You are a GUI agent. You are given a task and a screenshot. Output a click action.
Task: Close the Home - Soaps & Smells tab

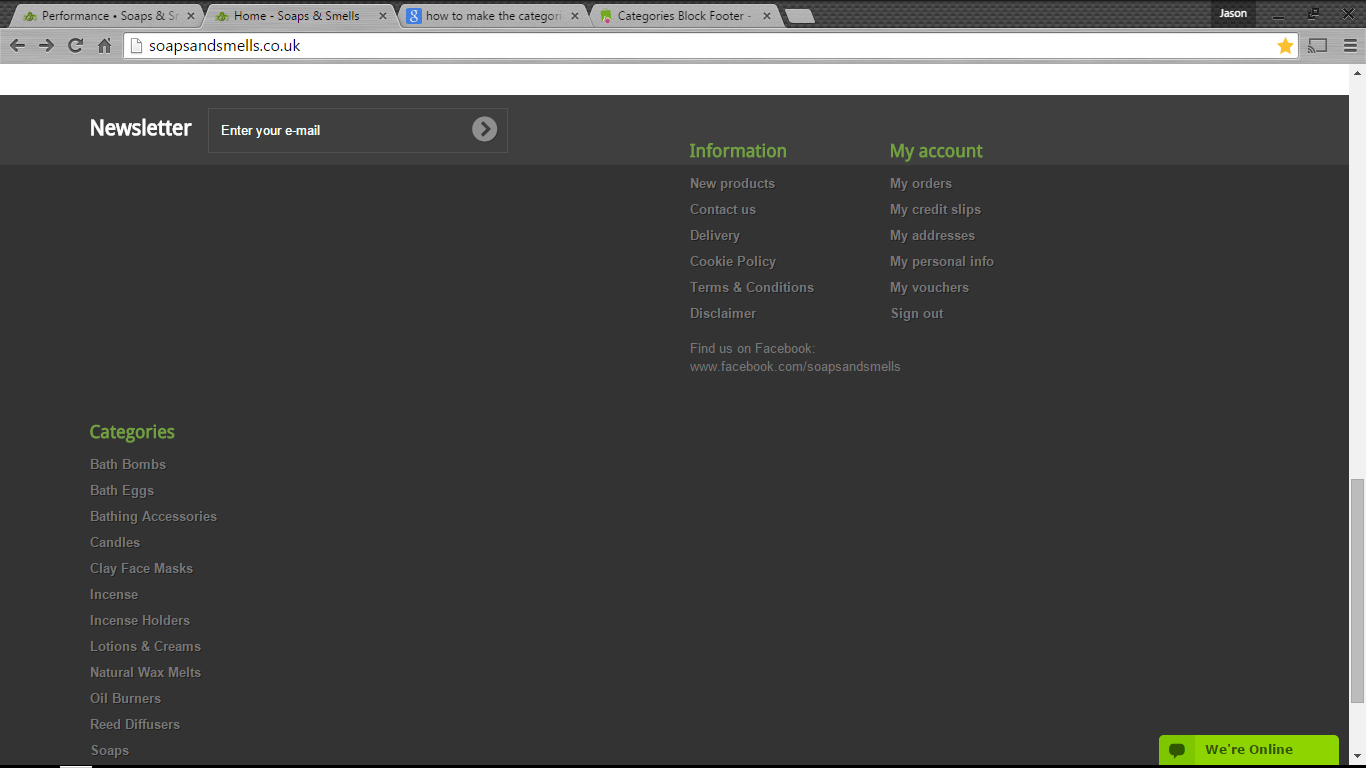click(x=382, y=16)
